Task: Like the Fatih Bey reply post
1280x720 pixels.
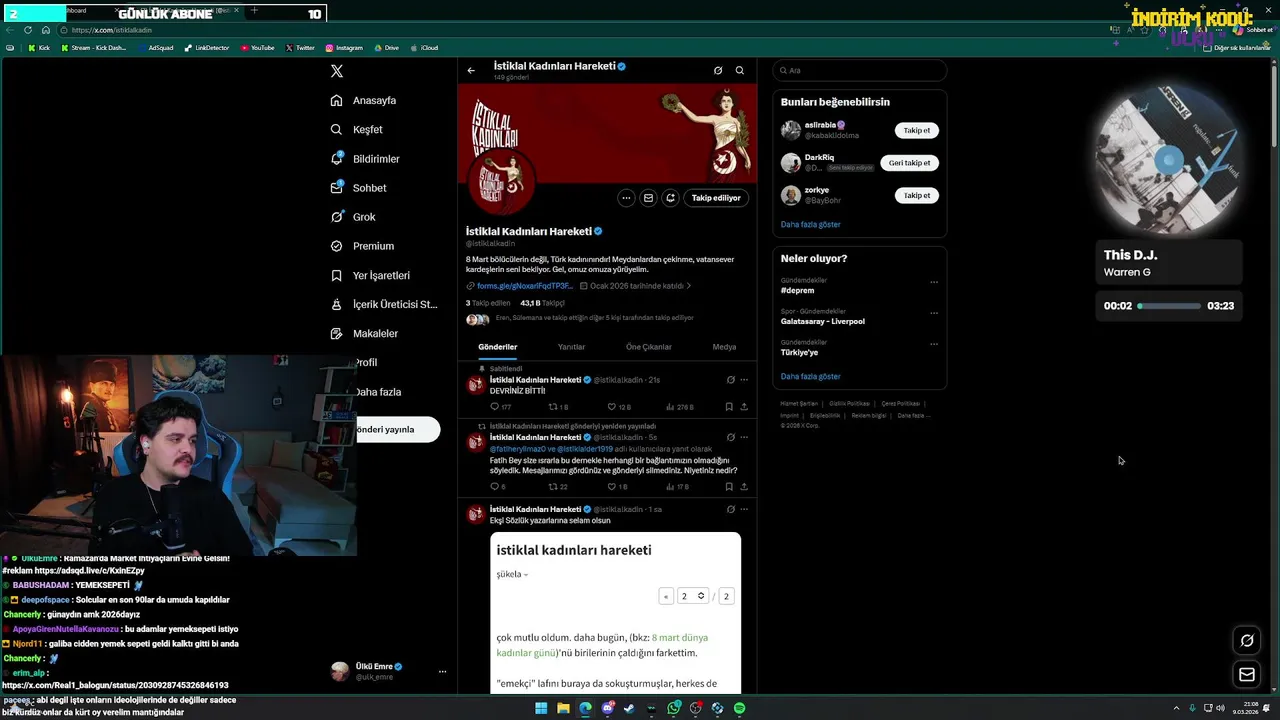Action: pos(617,487)
